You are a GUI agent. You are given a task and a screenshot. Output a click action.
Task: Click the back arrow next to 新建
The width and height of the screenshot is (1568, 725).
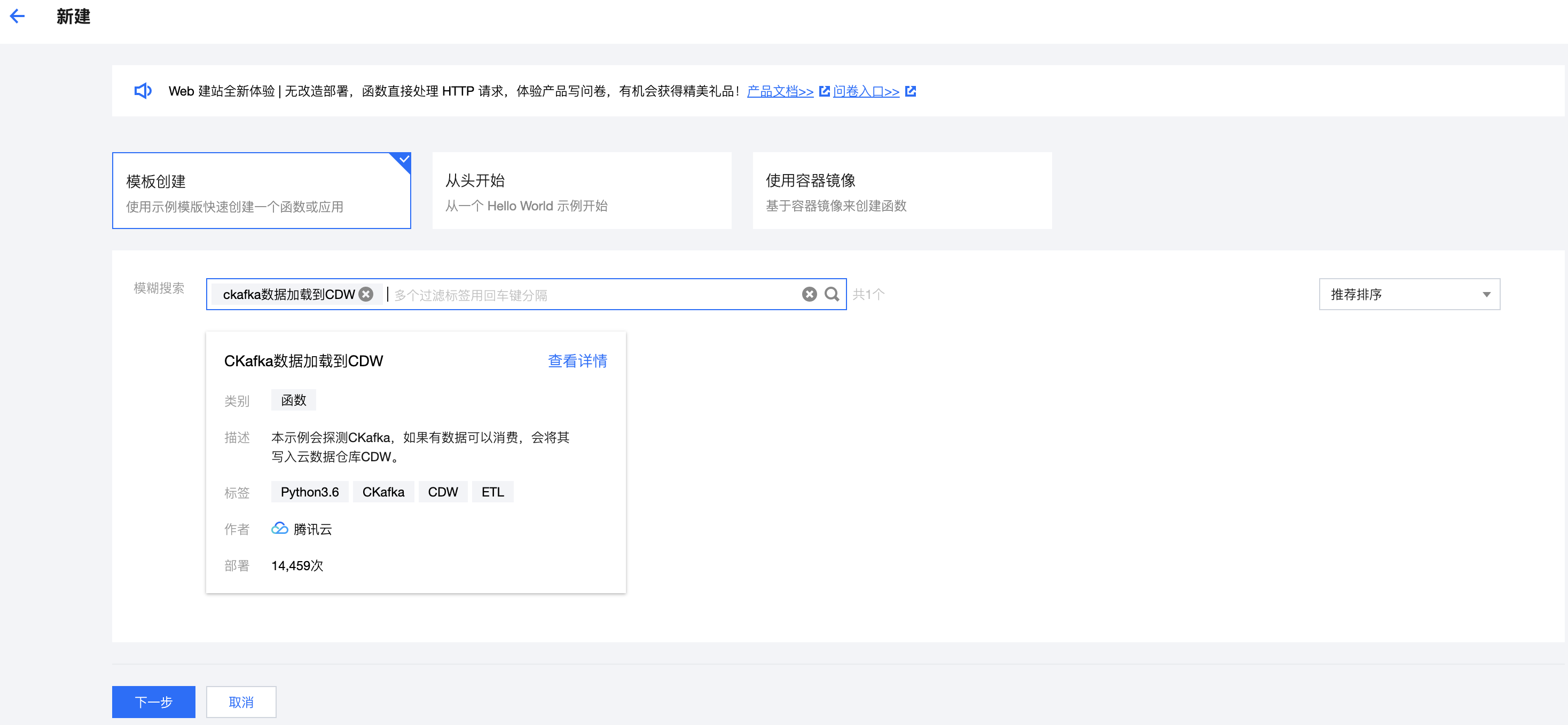pos(18,17)
